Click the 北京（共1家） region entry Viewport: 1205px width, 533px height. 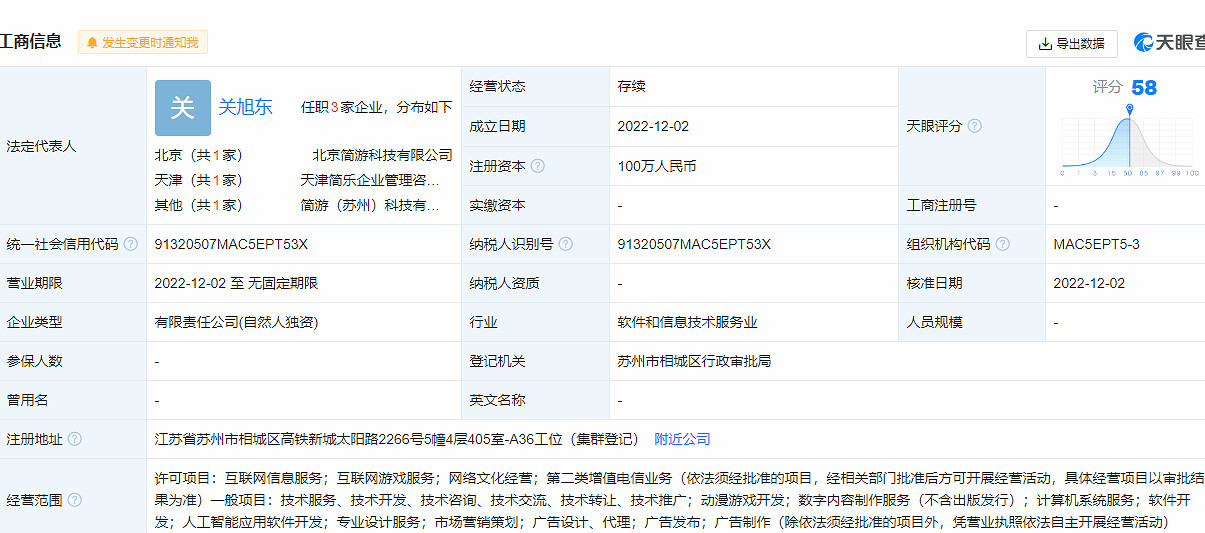point(198,155)
